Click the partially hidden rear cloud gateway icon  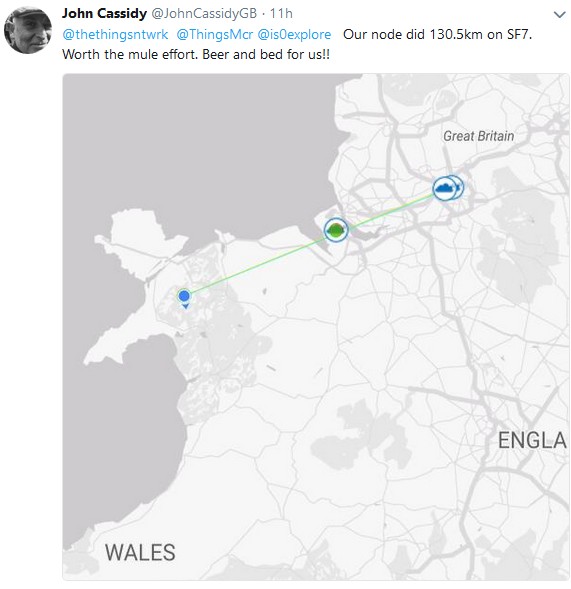(x=460, y=187)
